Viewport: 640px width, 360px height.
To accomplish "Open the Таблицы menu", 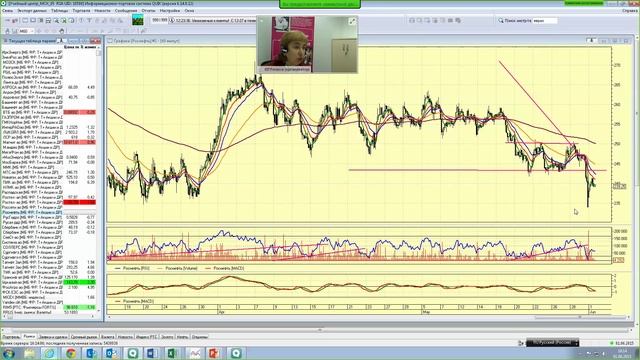I will tap(60, 11).
